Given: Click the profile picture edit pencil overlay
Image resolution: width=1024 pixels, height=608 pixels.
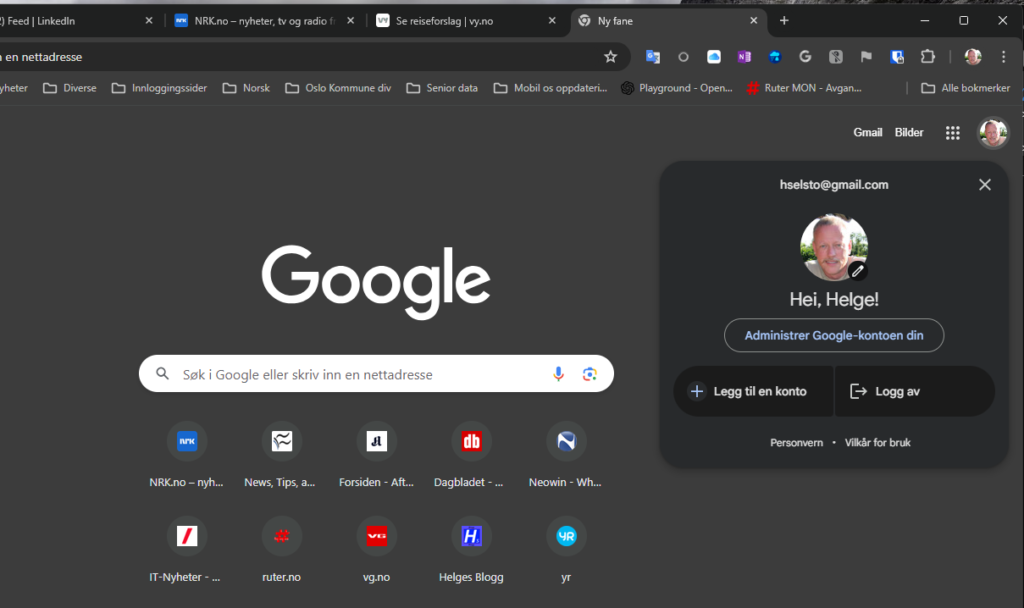Looking at the screenshot, I should coord(857,270).
